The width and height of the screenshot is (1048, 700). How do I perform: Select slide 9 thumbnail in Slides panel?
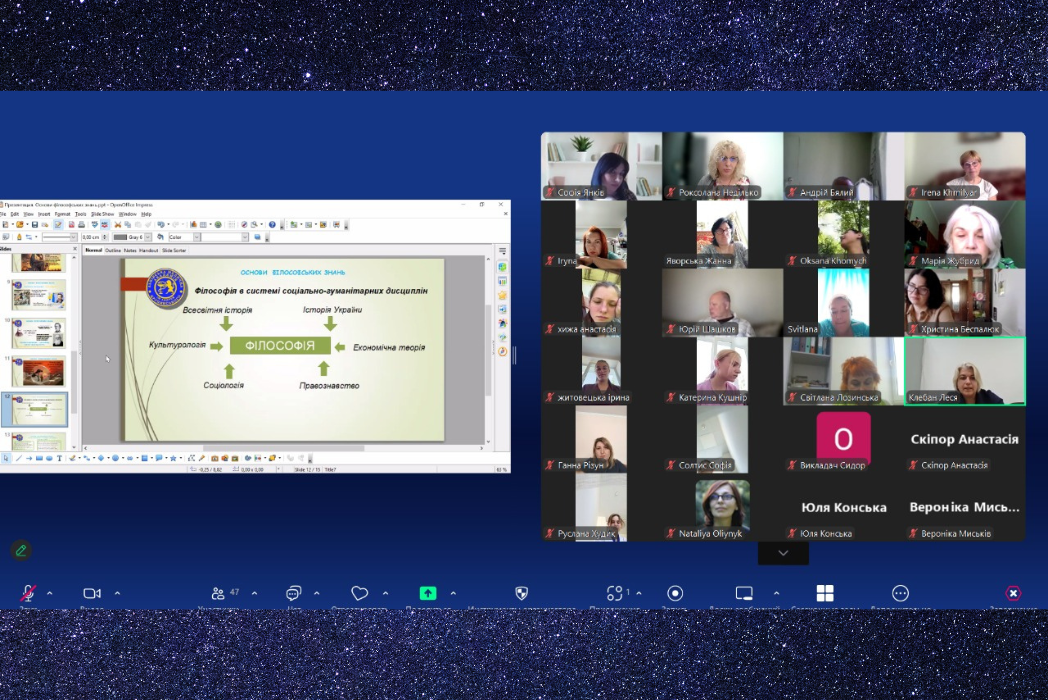click(39, 295)
